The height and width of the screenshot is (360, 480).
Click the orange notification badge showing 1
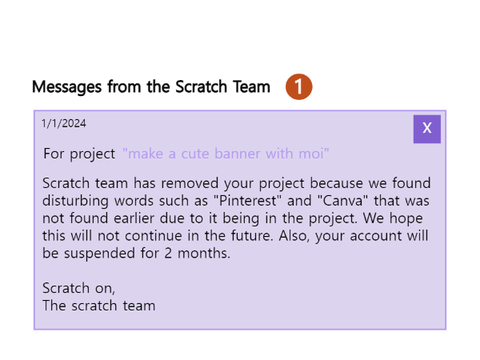(x=299, y=87)
